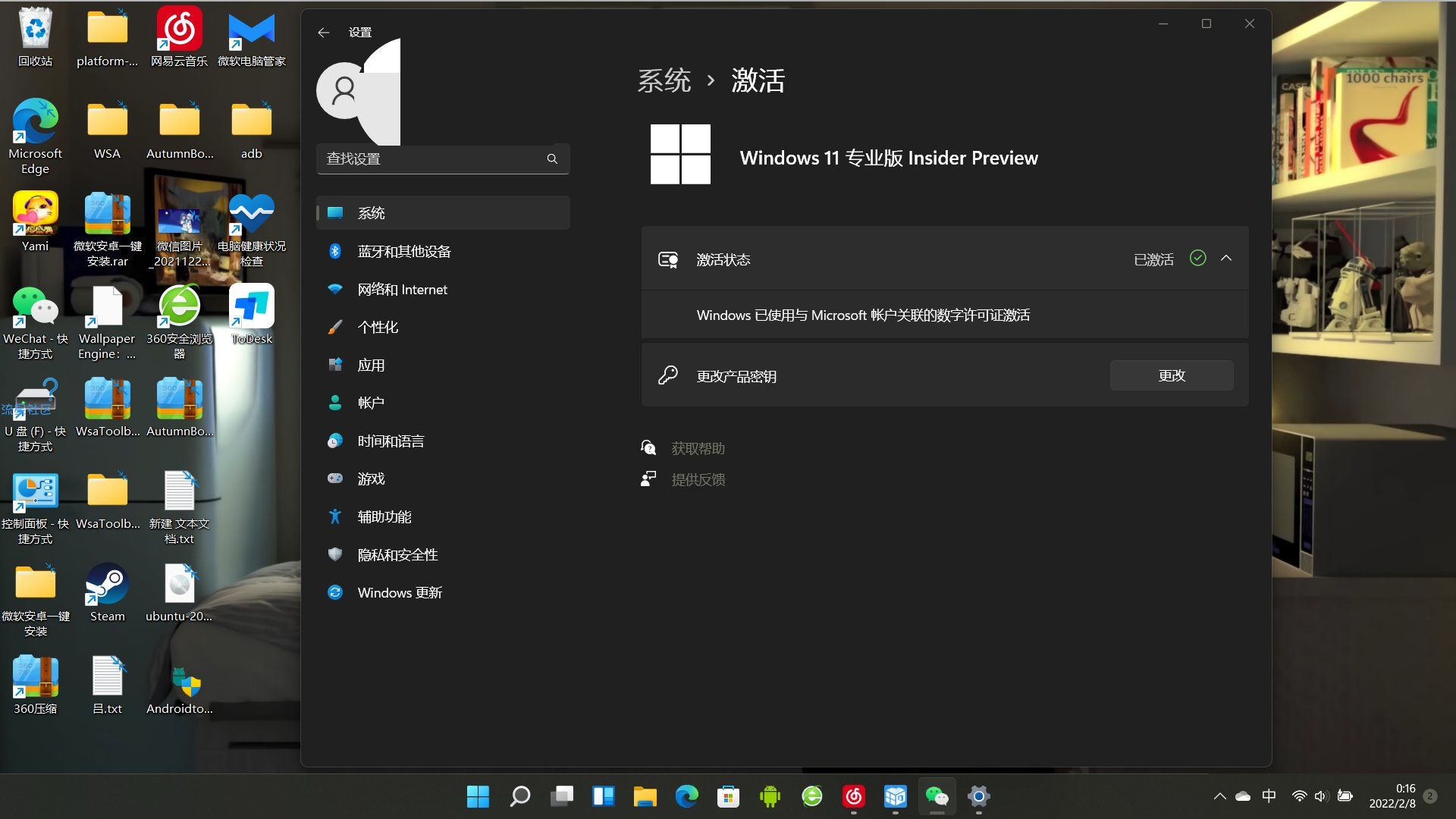Screen dimensions: 1456x819
Task: Launch Microsoft Edge from the taskbar
Action: (687, 796)
